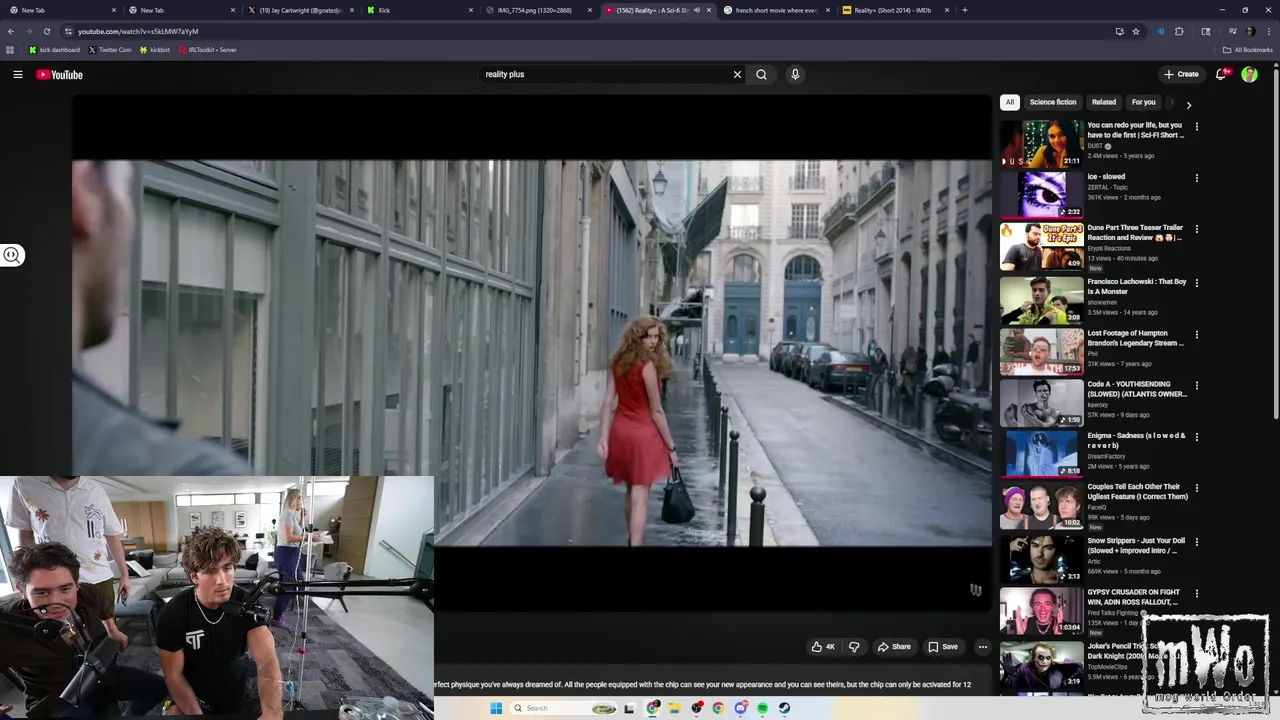1280x720 pixels.
Task: Select the Science fiction filter chip
Action: coord(1053,102)
